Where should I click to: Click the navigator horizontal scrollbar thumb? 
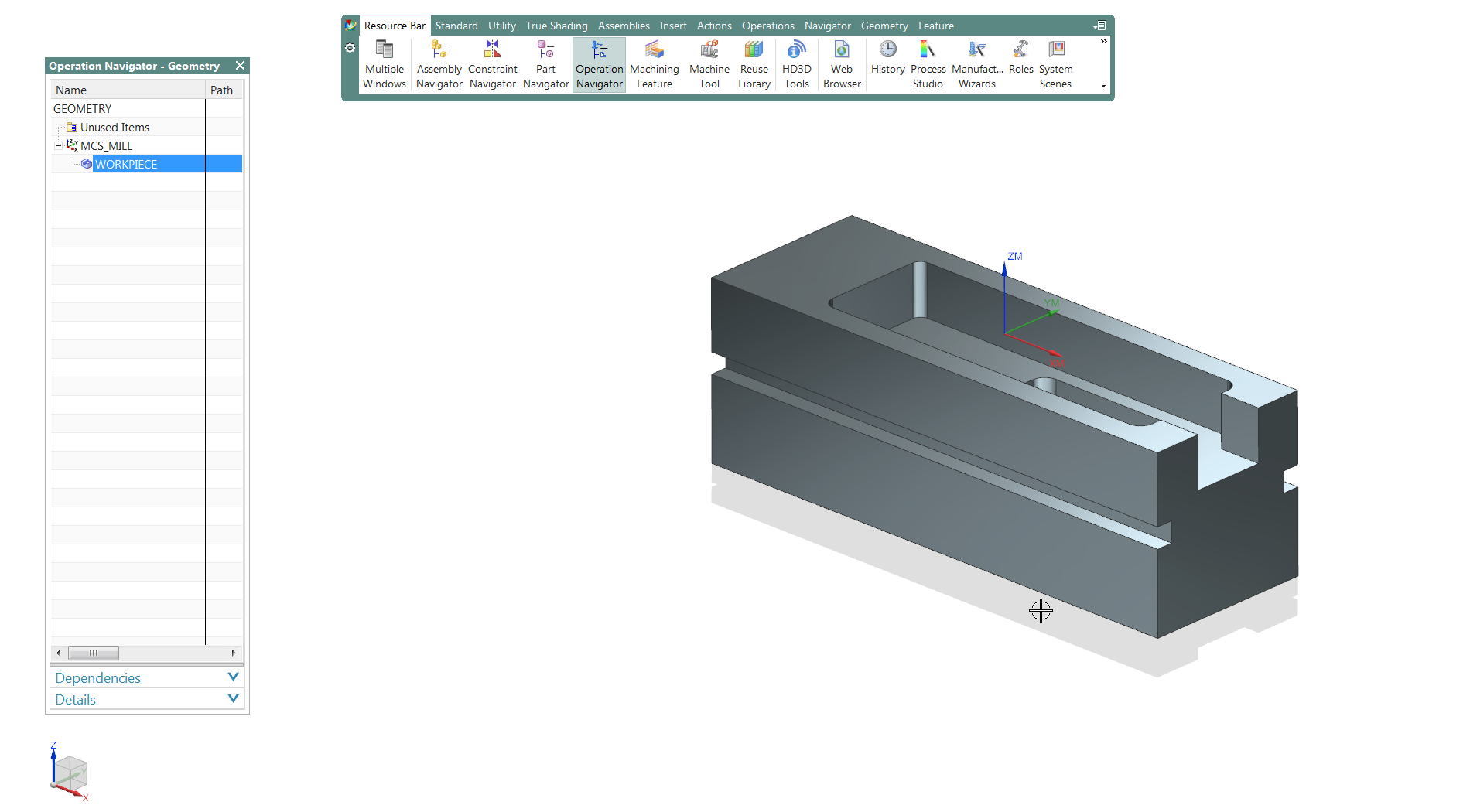(94, 653)
